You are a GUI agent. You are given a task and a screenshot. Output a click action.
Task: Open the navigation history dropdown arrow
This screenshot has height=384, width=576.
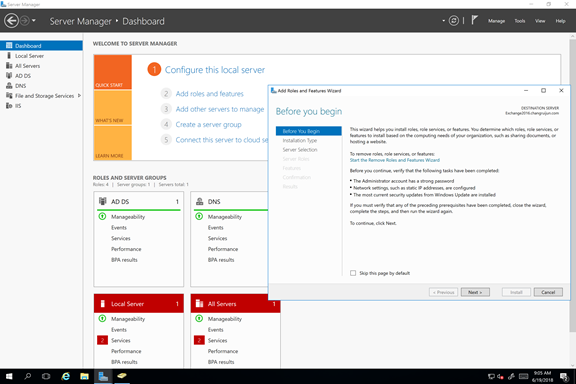click(34, 21)
